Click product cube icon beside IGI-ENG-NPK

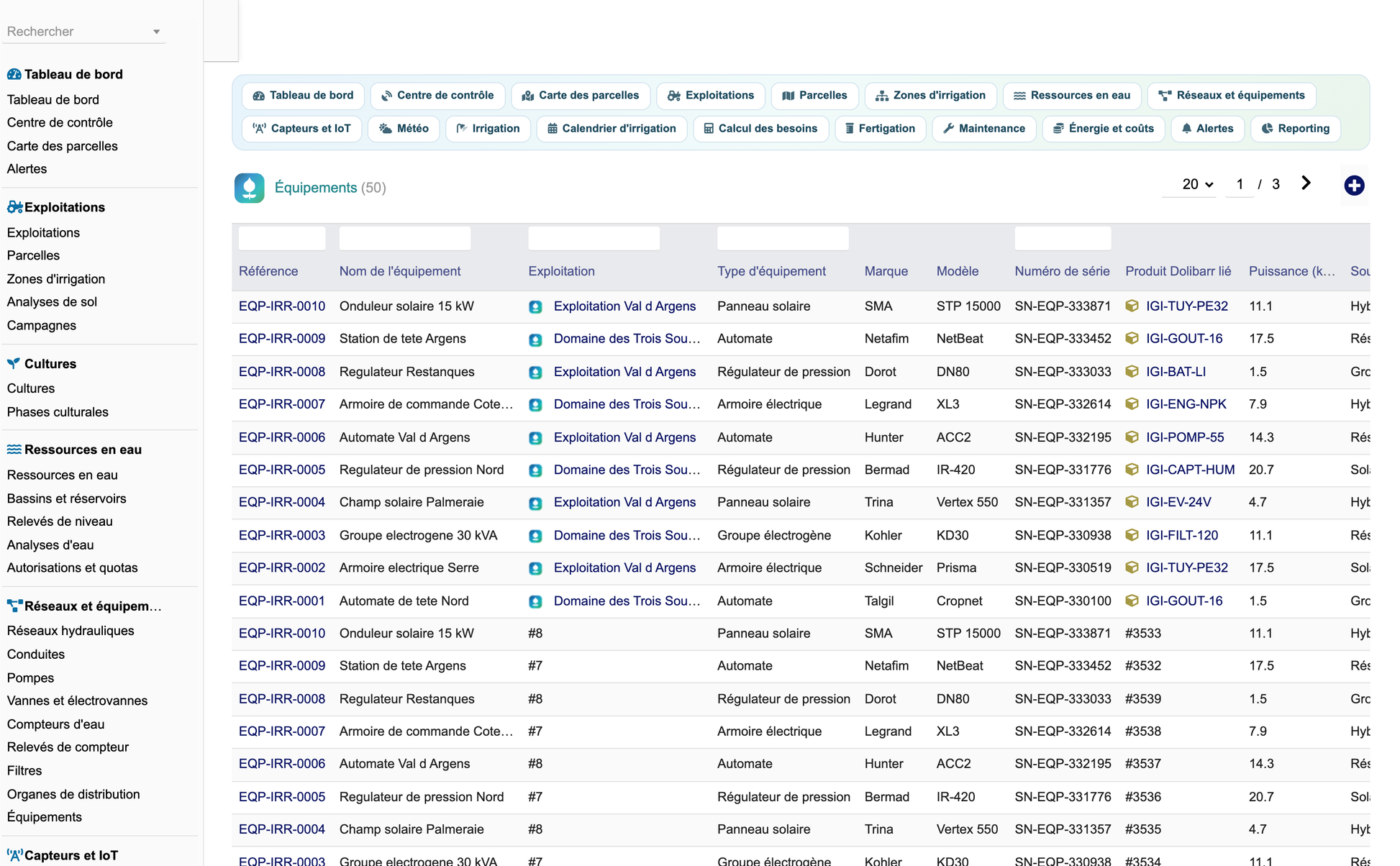(1132, 404)
